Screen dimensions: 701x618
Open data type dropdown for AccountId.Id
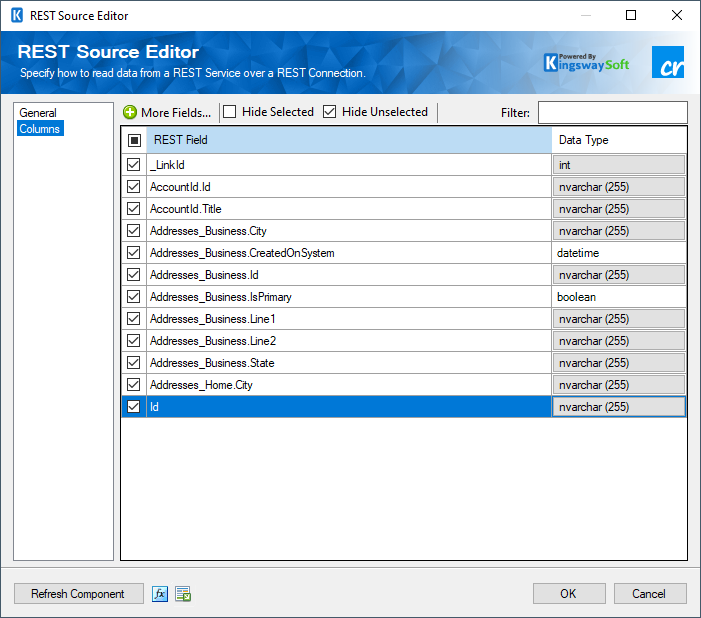pyautogui.click(x=619, y=186)
